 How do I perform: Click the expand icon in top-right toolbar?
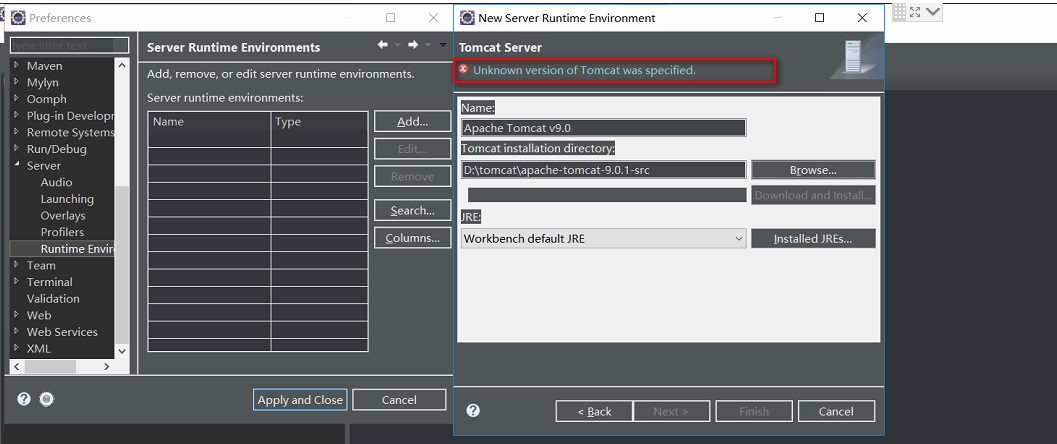(x=915, y=11)
